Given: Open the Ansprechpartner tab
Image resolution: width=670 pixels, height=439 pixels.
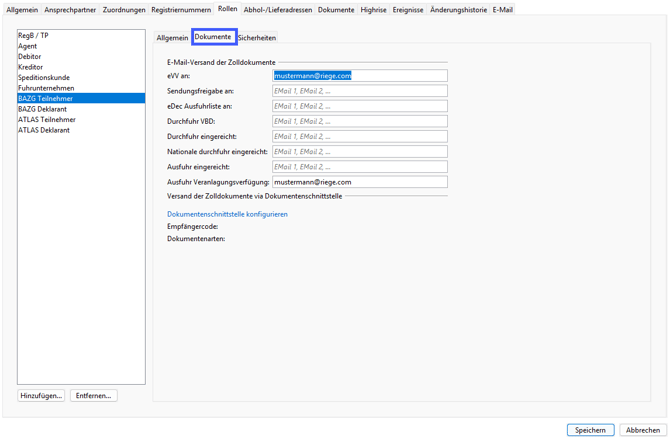Looking at the screenshot, I should pyautogui.click(x=70, y=10).
